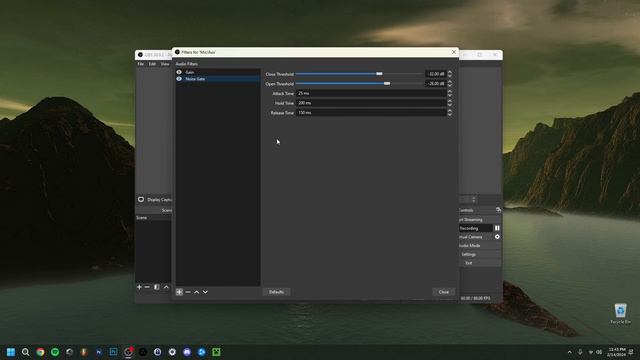Viewport: 640px width, 360px height.
Task: Click the Open Threshold dB value field
Action: pyautogui.click(x=435, y=84)
